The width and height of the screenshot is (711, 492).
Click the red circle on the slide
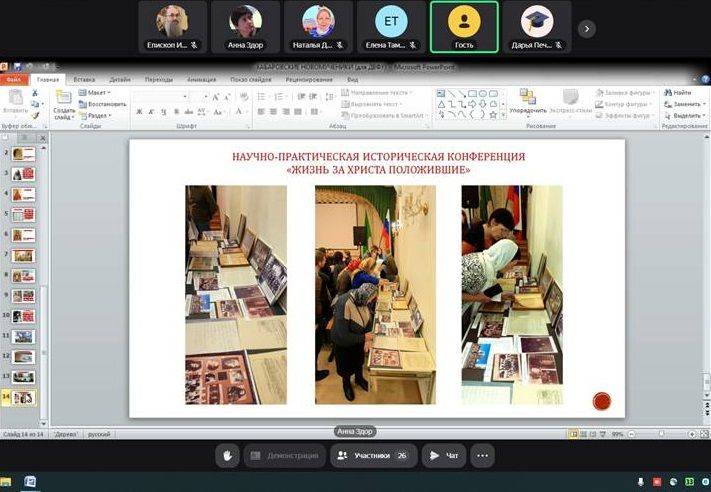[x=602, y=401]
